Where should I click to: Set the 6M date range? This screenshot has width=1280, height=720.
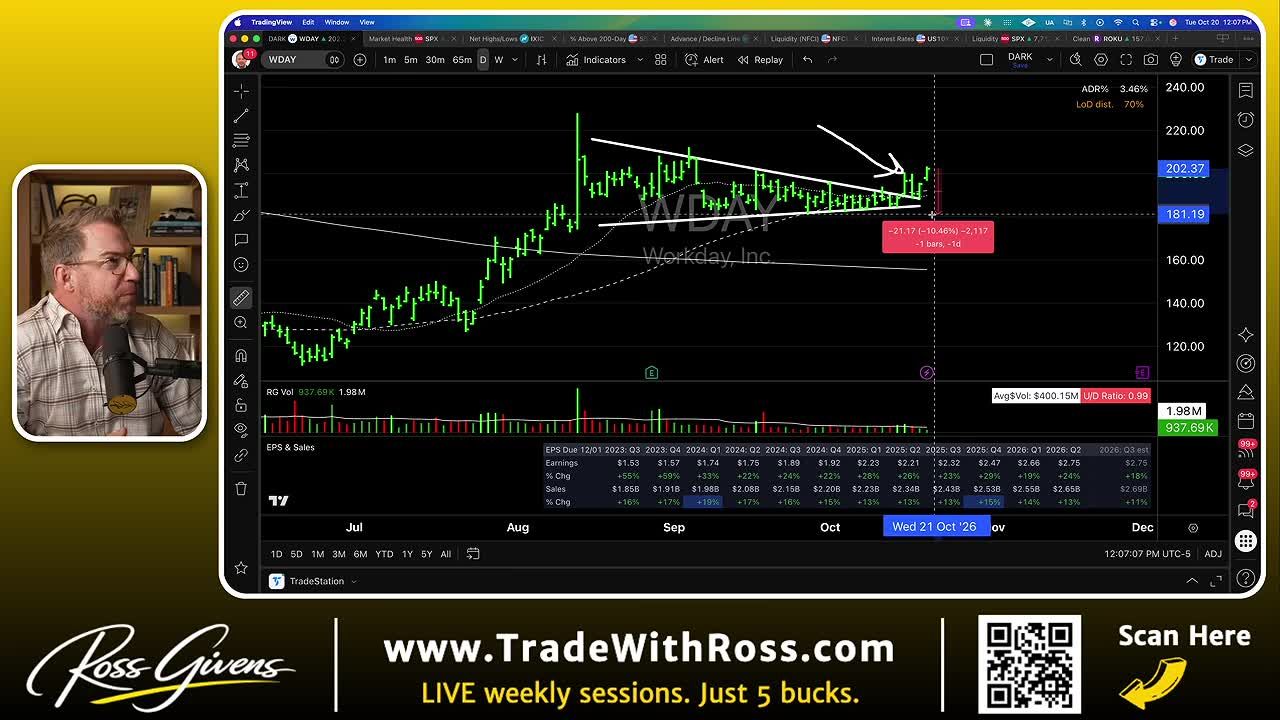point(360,554)
